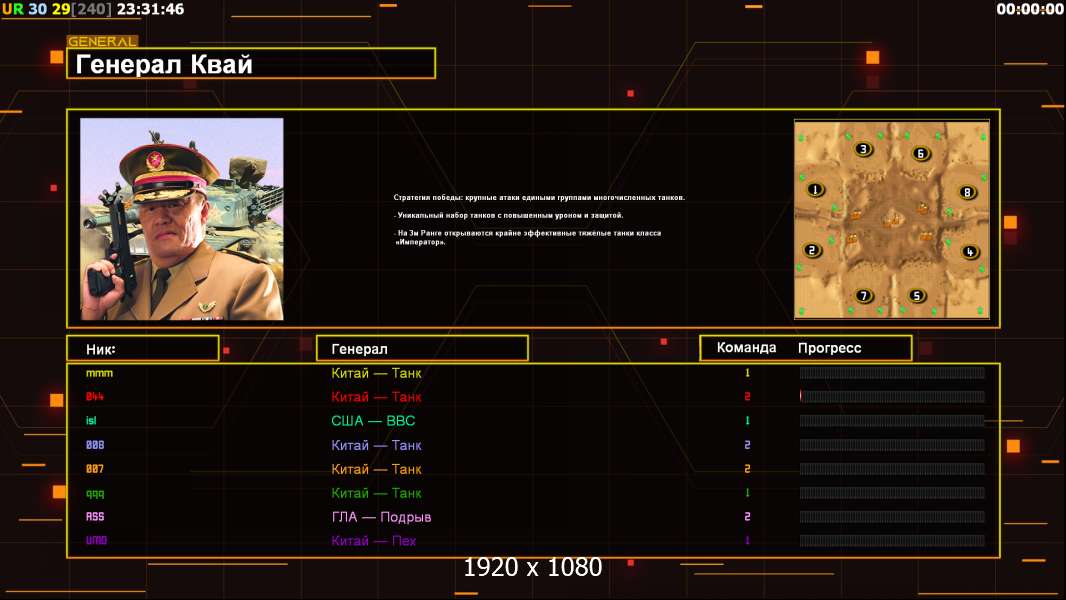
Task: Click the «На 3м Ранге» description line
Action: coord(528,237)
